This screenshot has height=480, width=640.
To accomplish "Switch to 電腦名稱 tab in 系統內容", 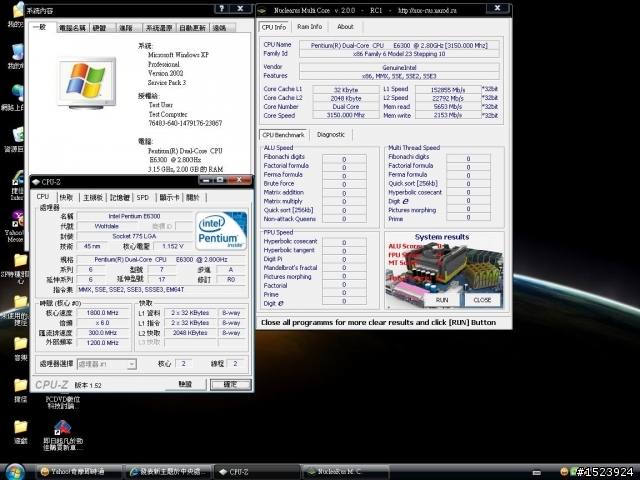I will [73, 28].
